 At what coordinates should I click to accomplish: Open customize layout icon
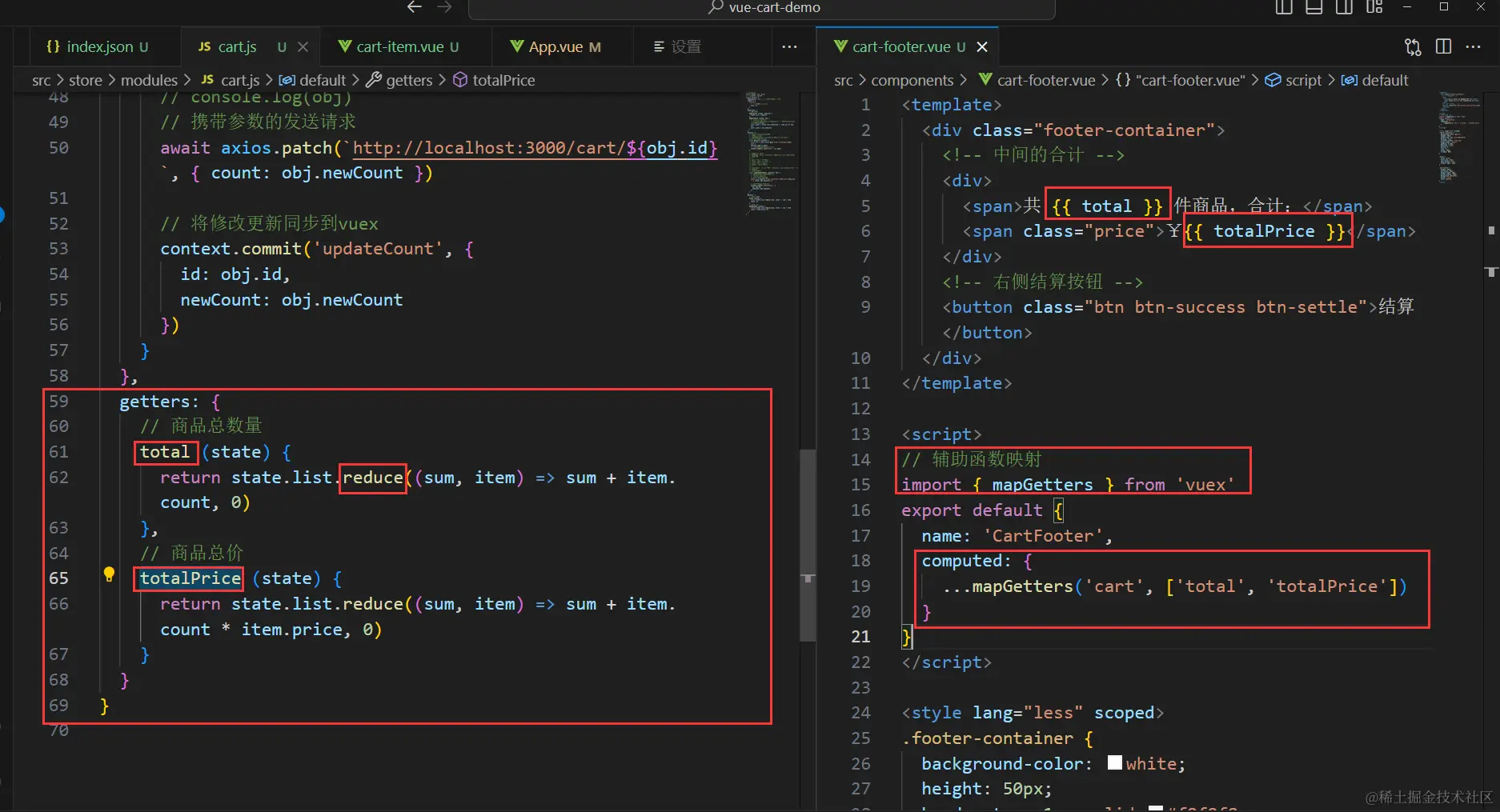pos(1374,7)
